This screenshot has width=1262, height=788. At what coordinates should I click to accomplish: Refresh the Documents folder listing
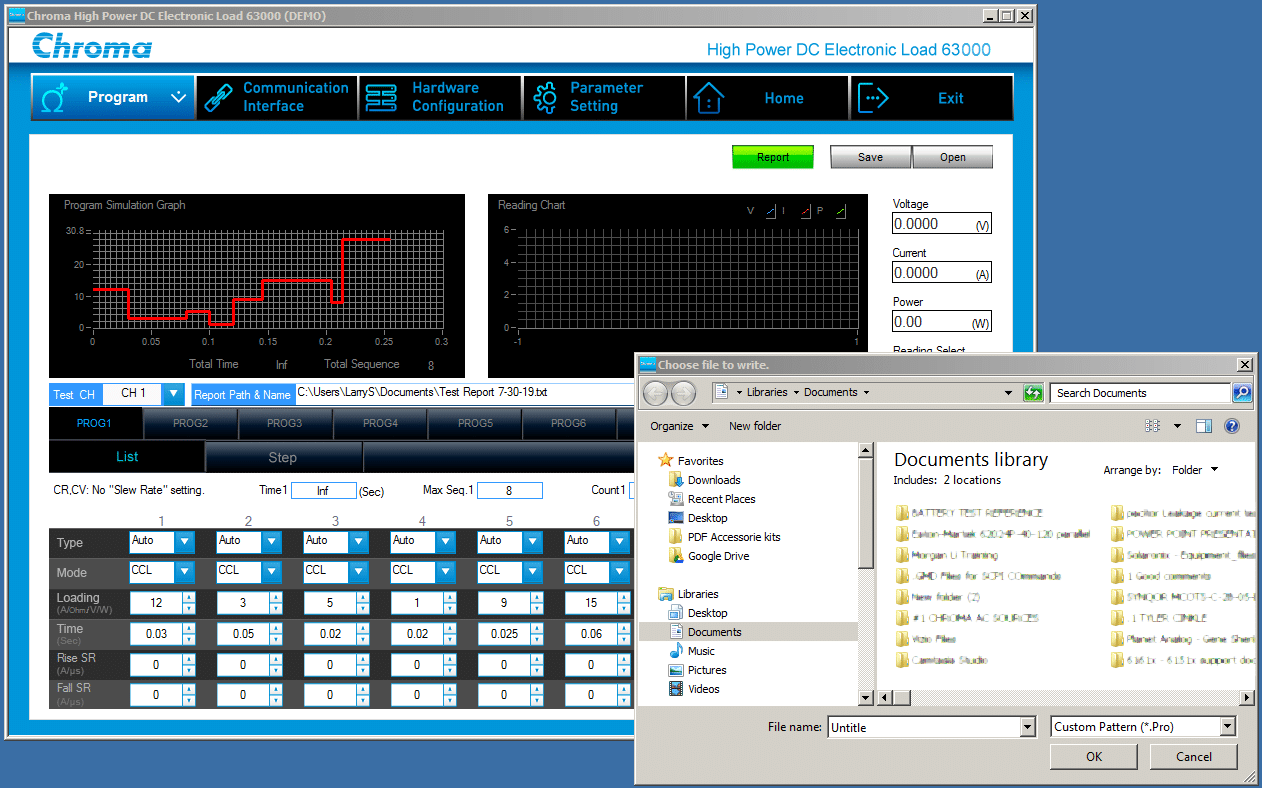pyautogui.click(x=1033, y=393)
